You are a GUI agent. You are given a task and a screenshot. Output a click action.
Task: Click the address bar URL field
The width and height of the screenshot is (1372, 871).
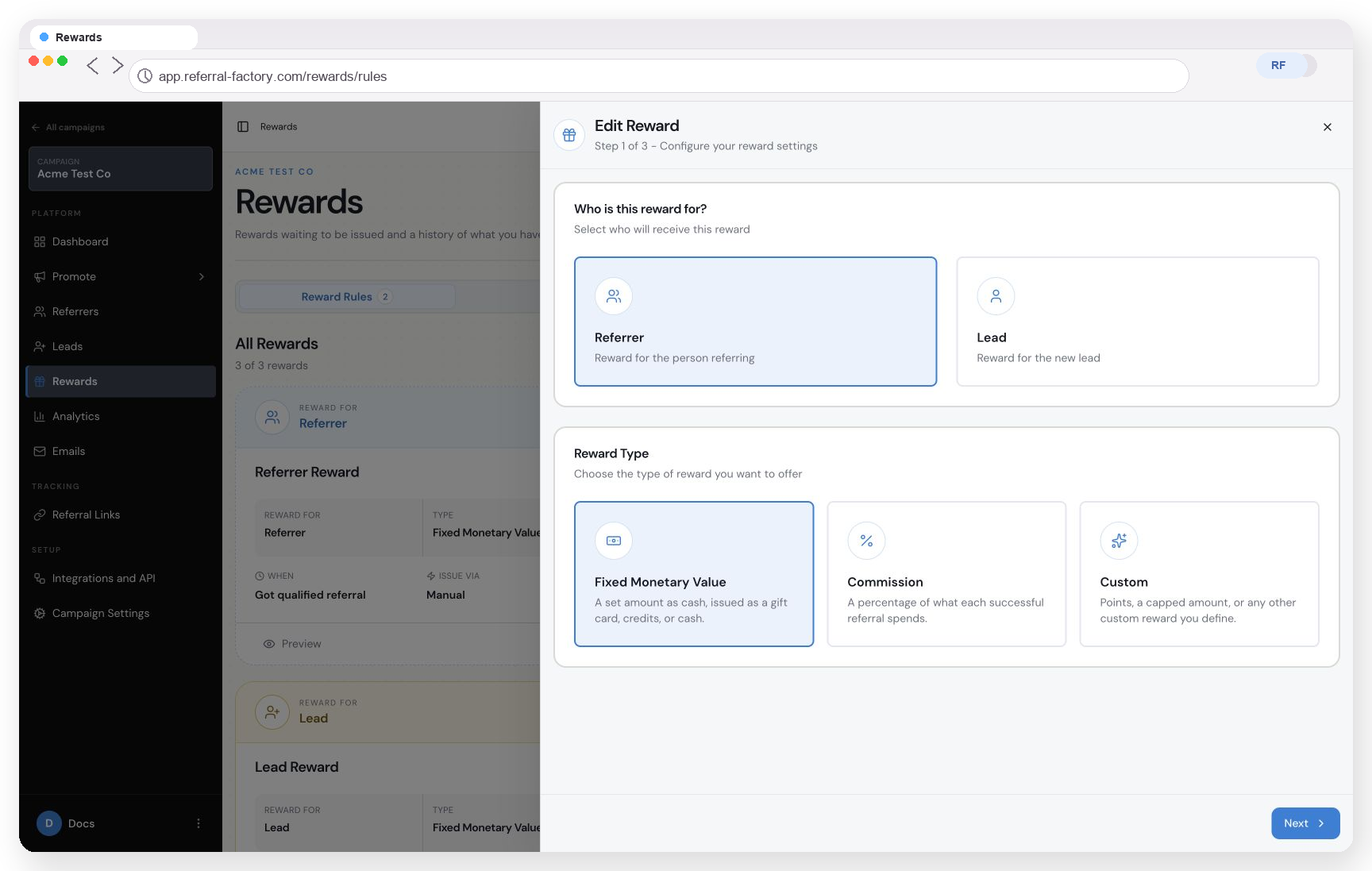659,76
